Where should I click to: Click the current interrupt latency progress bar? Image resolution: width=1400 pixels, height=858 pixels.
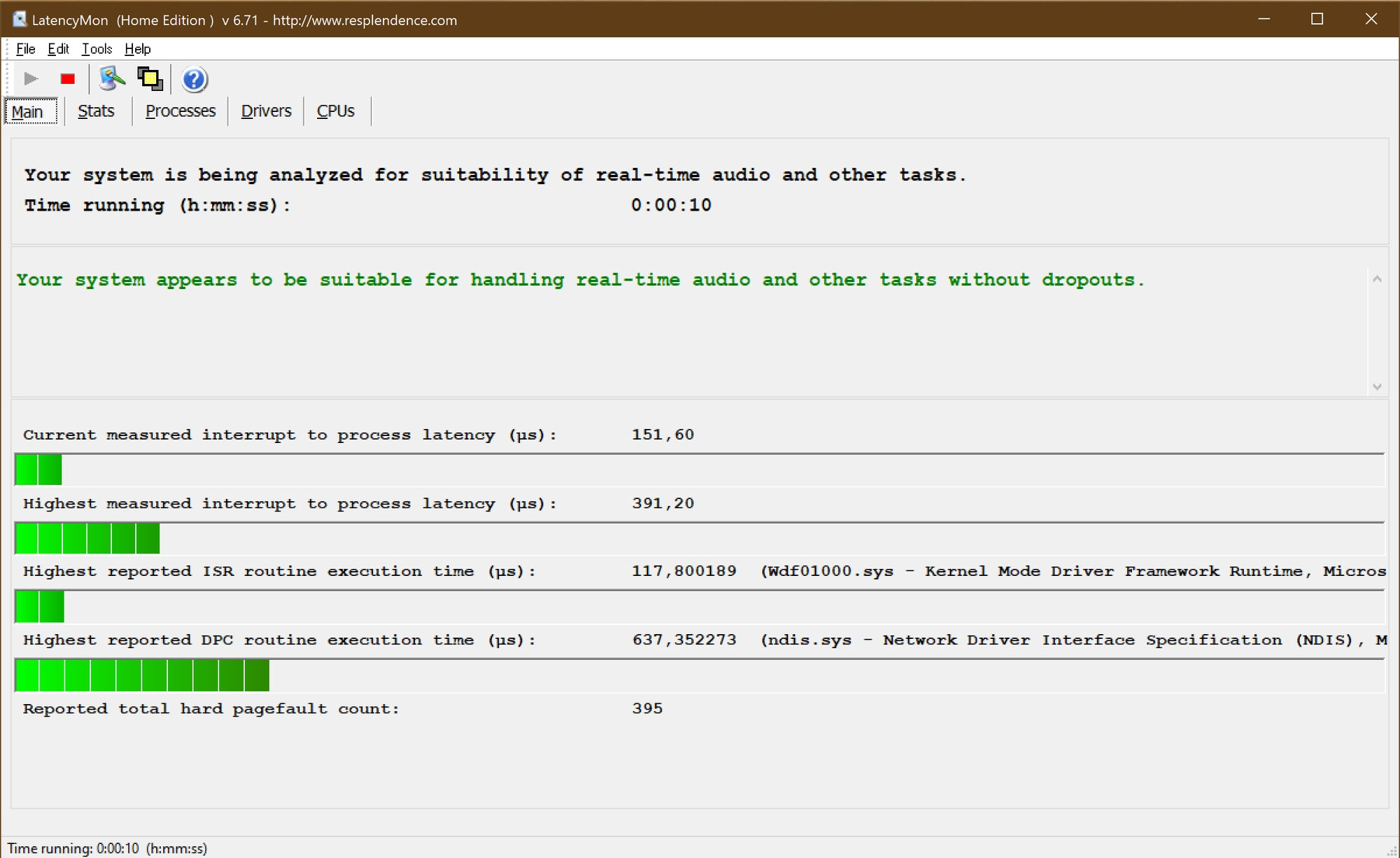(x=699, y=470)
